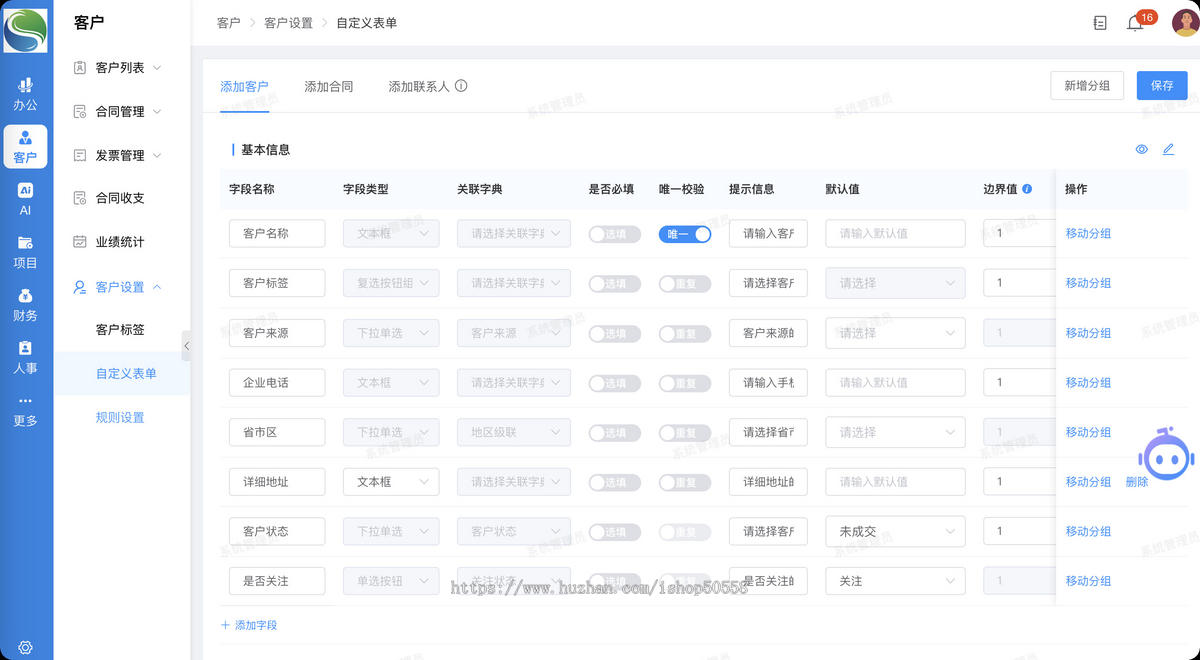Screen dimensions: 1200x660
Task: Click the app logo at top left
Action: click(25, 30)
